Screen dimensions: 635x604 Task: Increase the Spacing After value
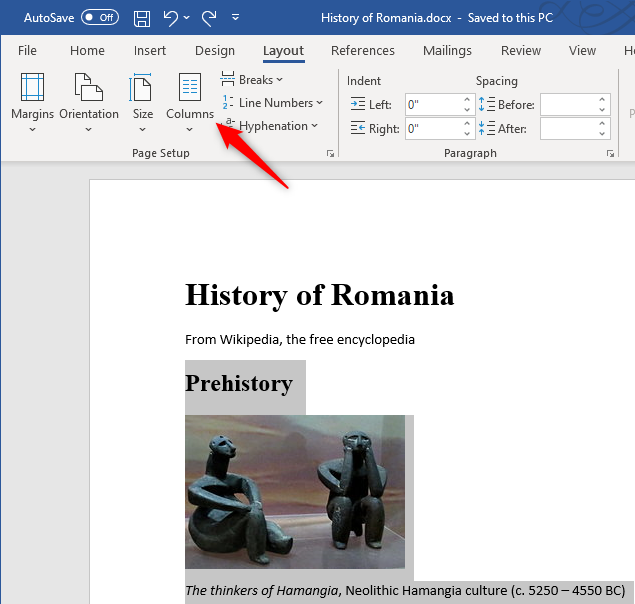(602, 123)
